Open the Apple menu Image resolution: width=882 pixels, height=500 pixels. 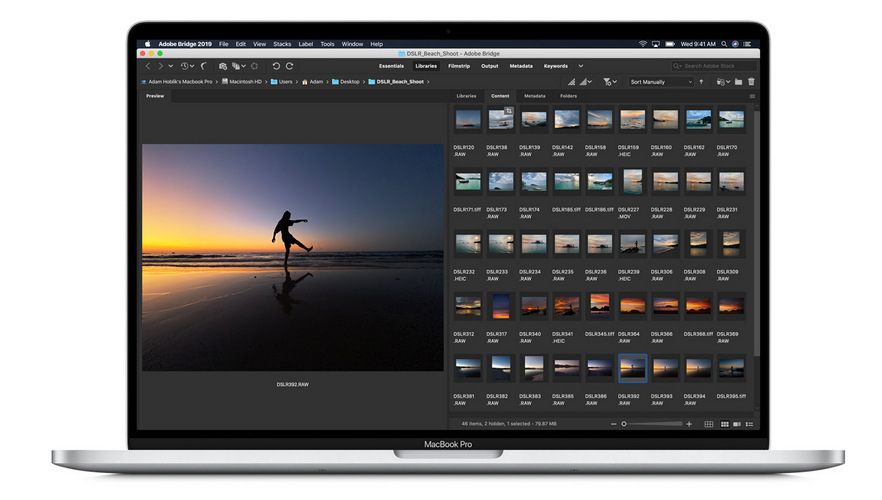coord(148,44)
